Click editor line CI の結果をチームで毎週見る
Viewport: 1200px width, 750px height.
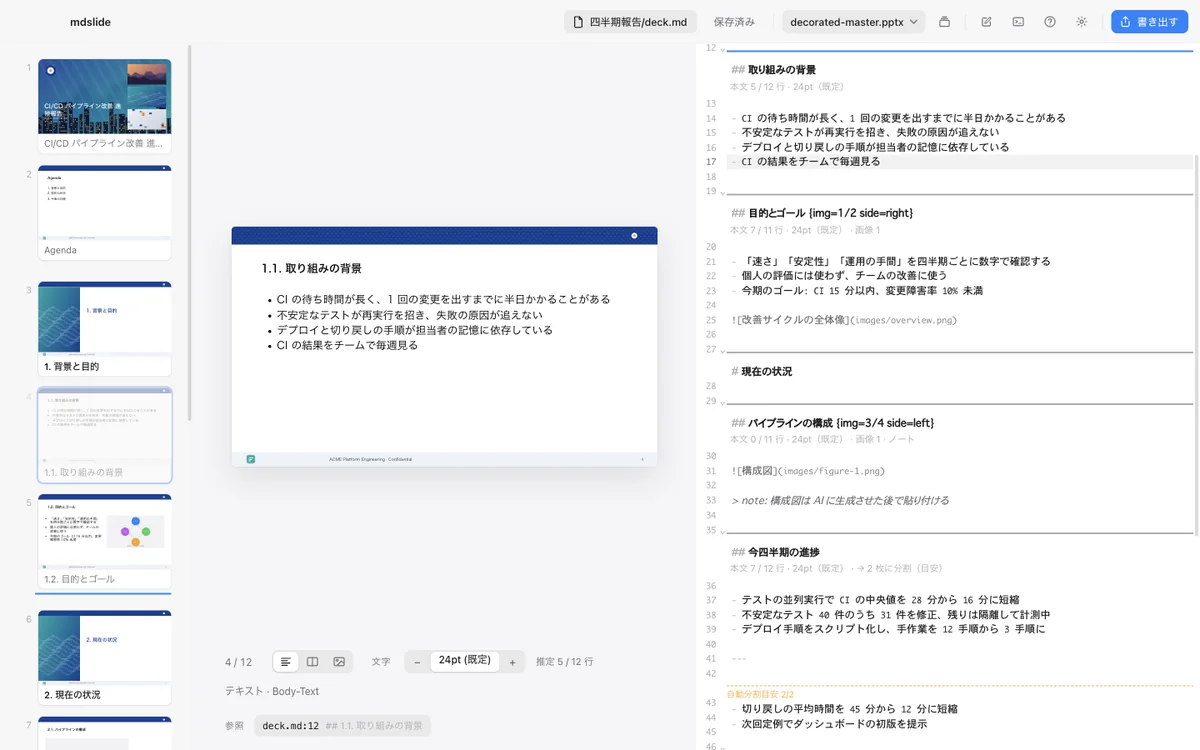coord(960,162)
